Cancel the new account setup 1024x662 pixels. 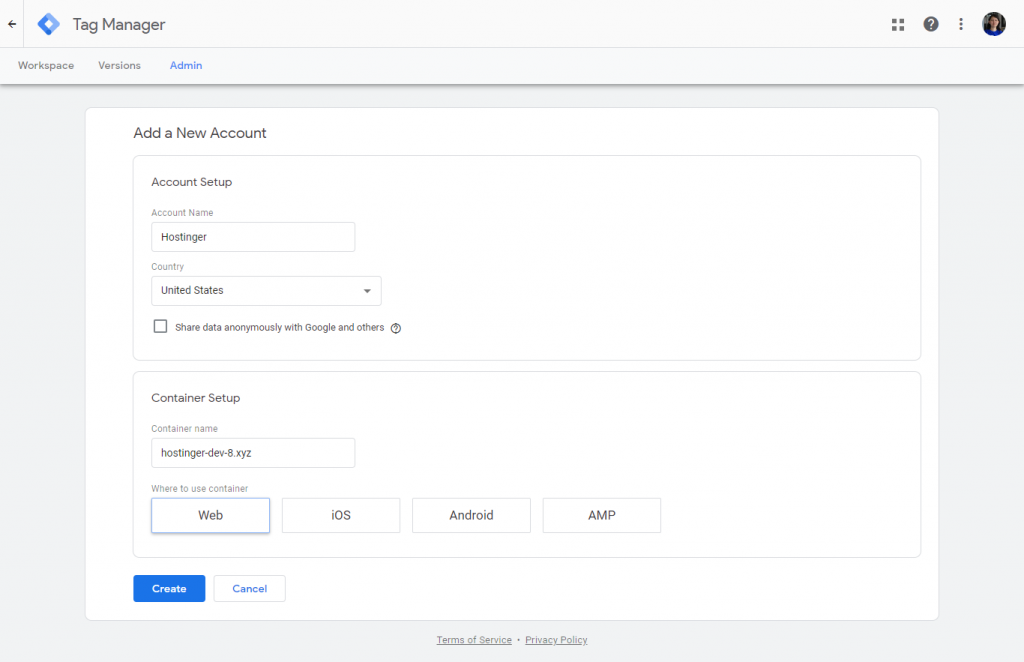[x=249, y=588]
